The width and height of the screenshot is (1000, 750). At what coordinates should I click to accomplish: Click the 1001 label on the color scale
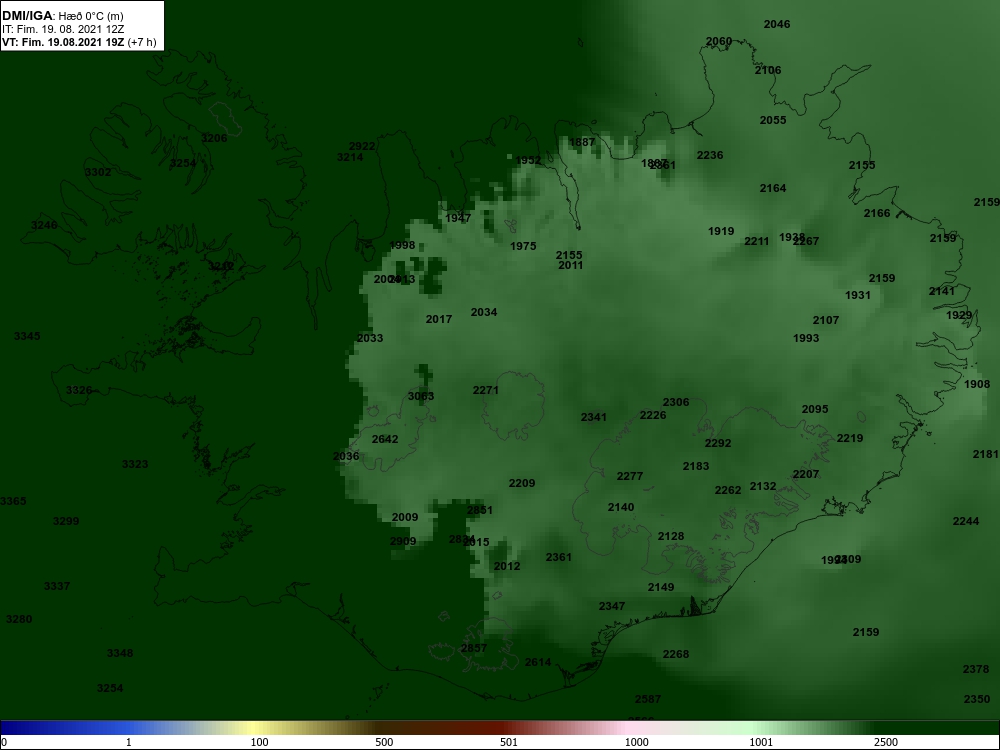(x=761, y=742)
